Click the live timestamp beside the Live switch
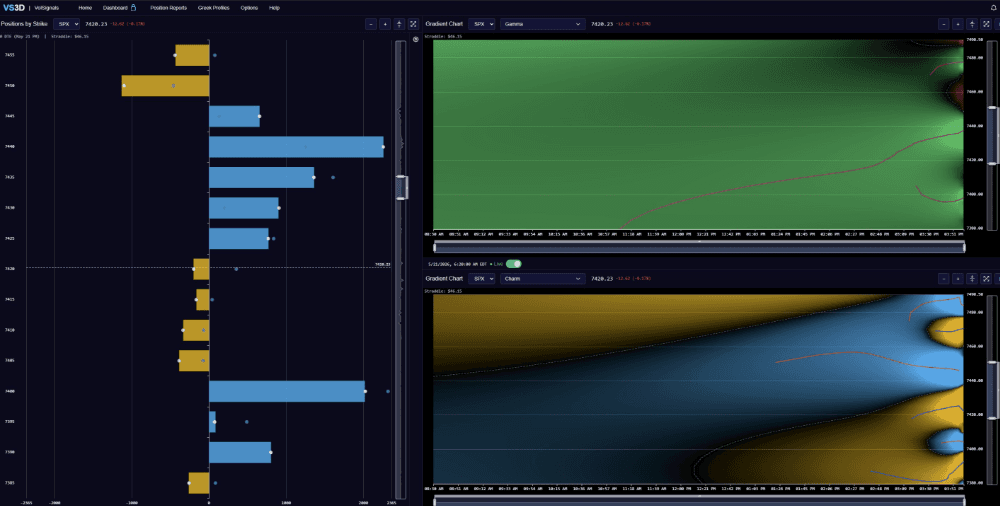 (458, 264)
